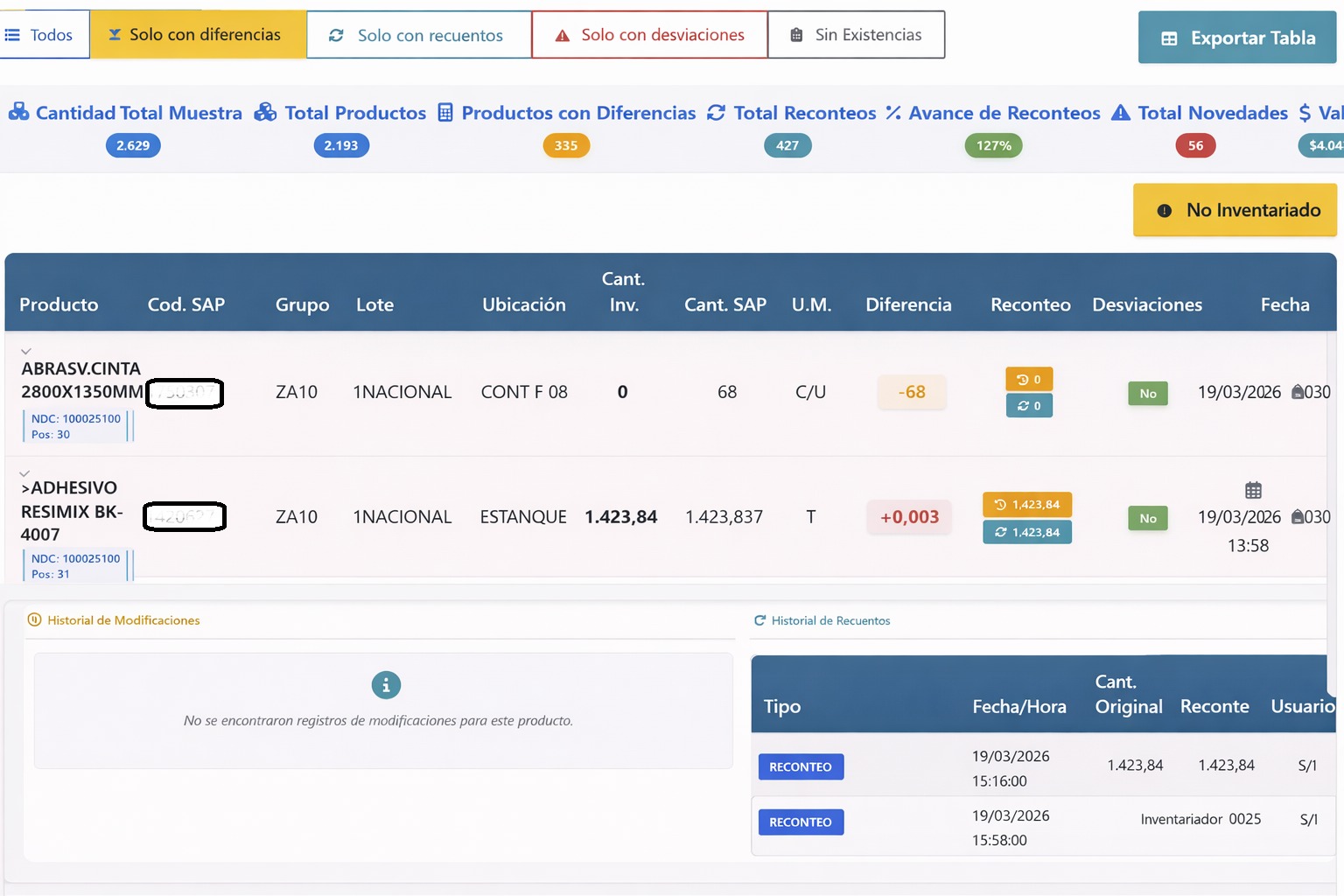Show the Sin Existencias filter
This screenshot has width=1344, height=896.
pos(856,35)
